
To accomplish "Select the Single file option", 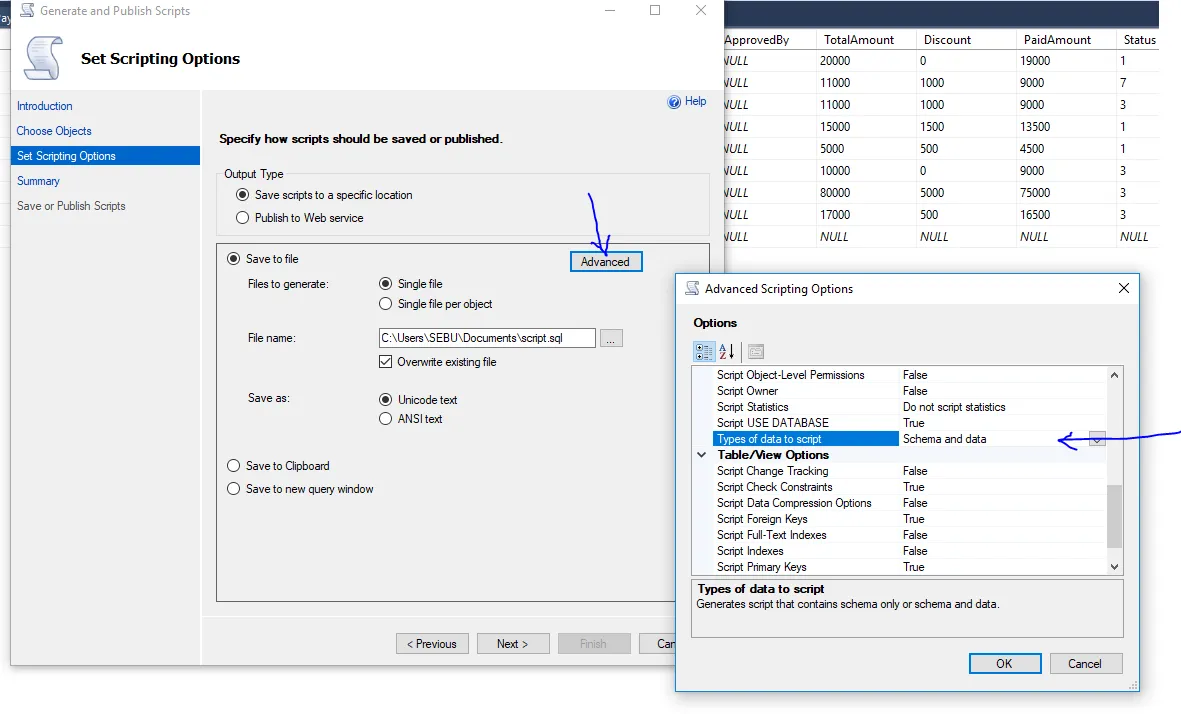I will (386, 284).
